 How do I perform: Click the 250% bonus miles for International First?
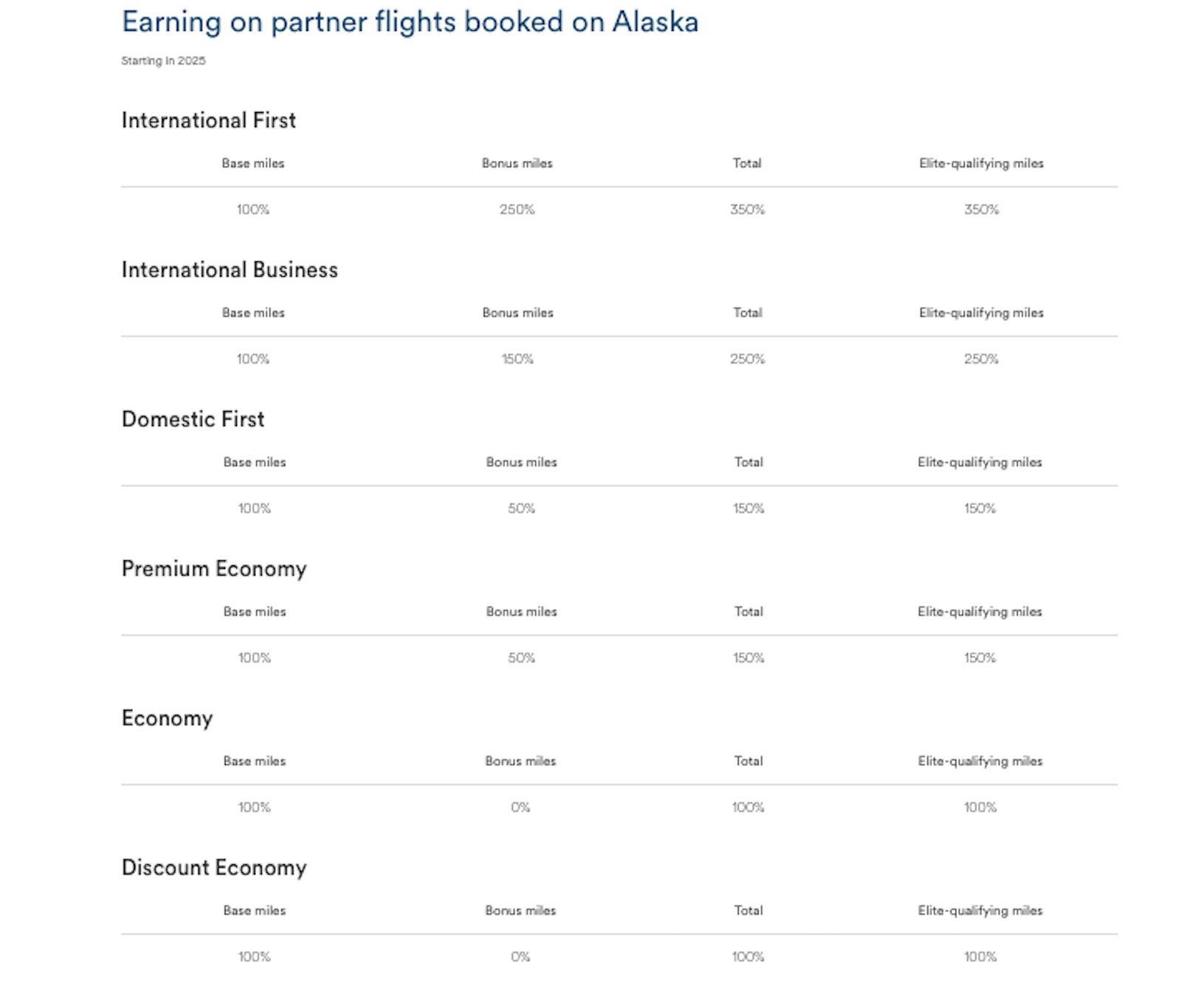click(517, 210)
